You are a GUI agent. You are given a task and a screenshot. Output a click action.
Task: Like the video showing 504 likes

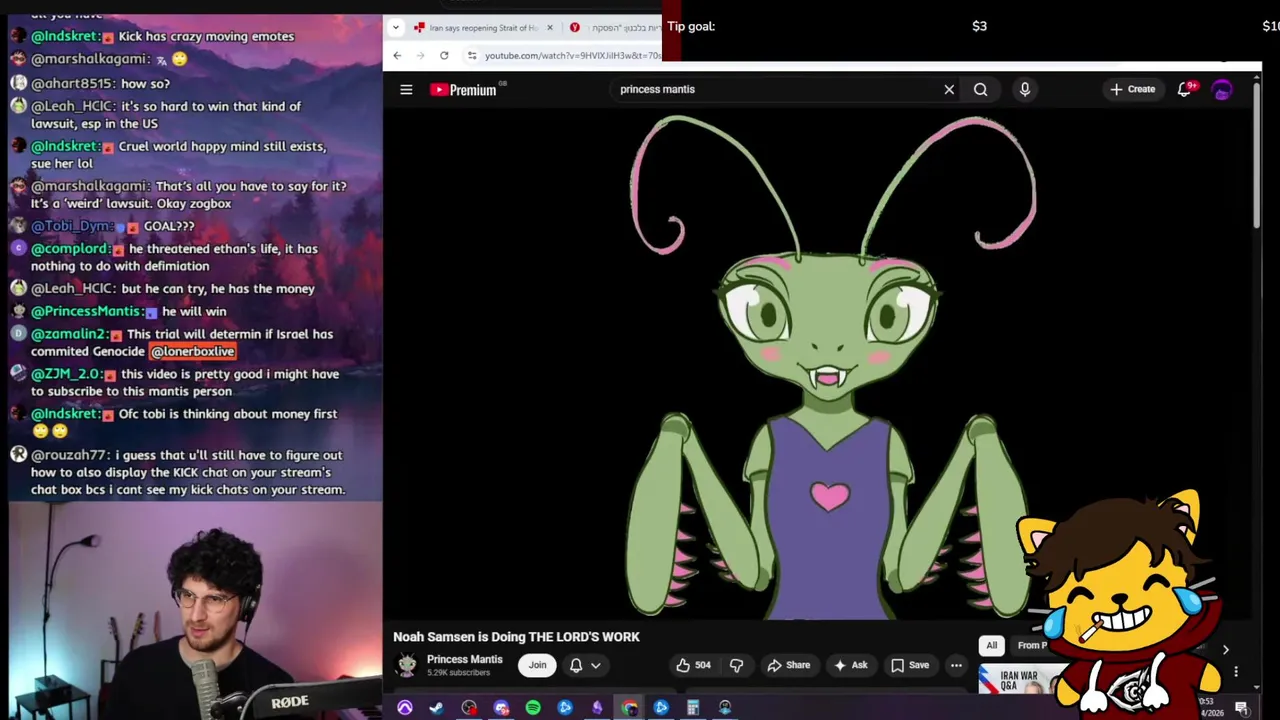point(693,665)
